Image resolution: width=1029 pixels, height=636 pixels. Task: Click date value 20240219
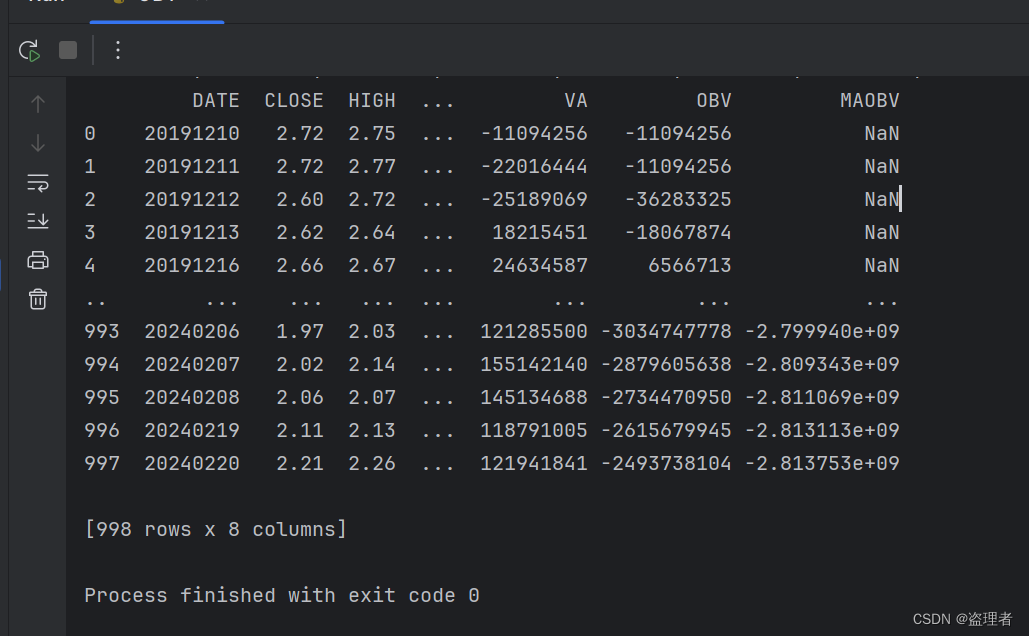[x=192, y=430]
